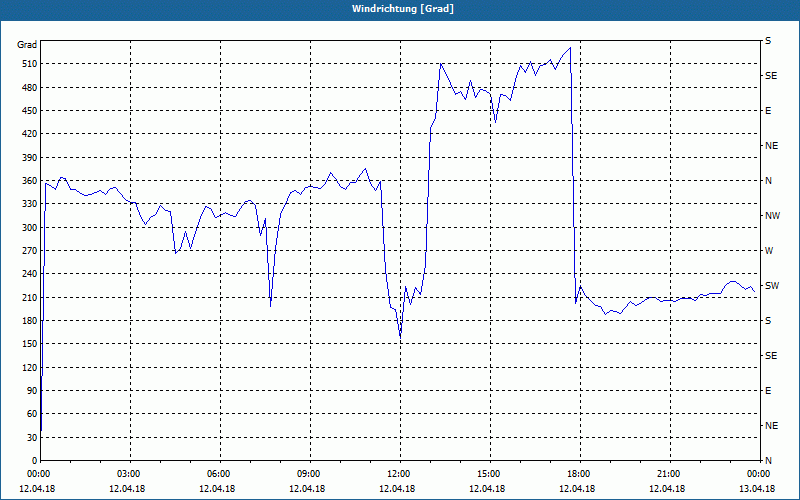Click the chart title 'Windrichtung [Grad]'
The height and width of the screenshot is (500, 800).
point(403,9)
